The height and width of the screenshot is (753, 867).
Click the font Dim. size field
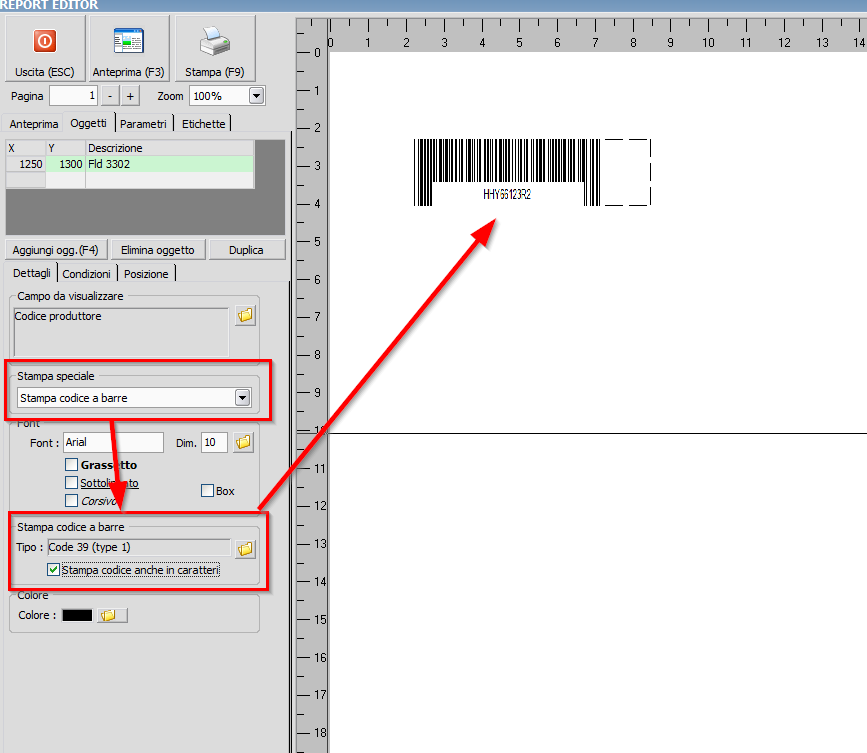[x=214, y=442]
